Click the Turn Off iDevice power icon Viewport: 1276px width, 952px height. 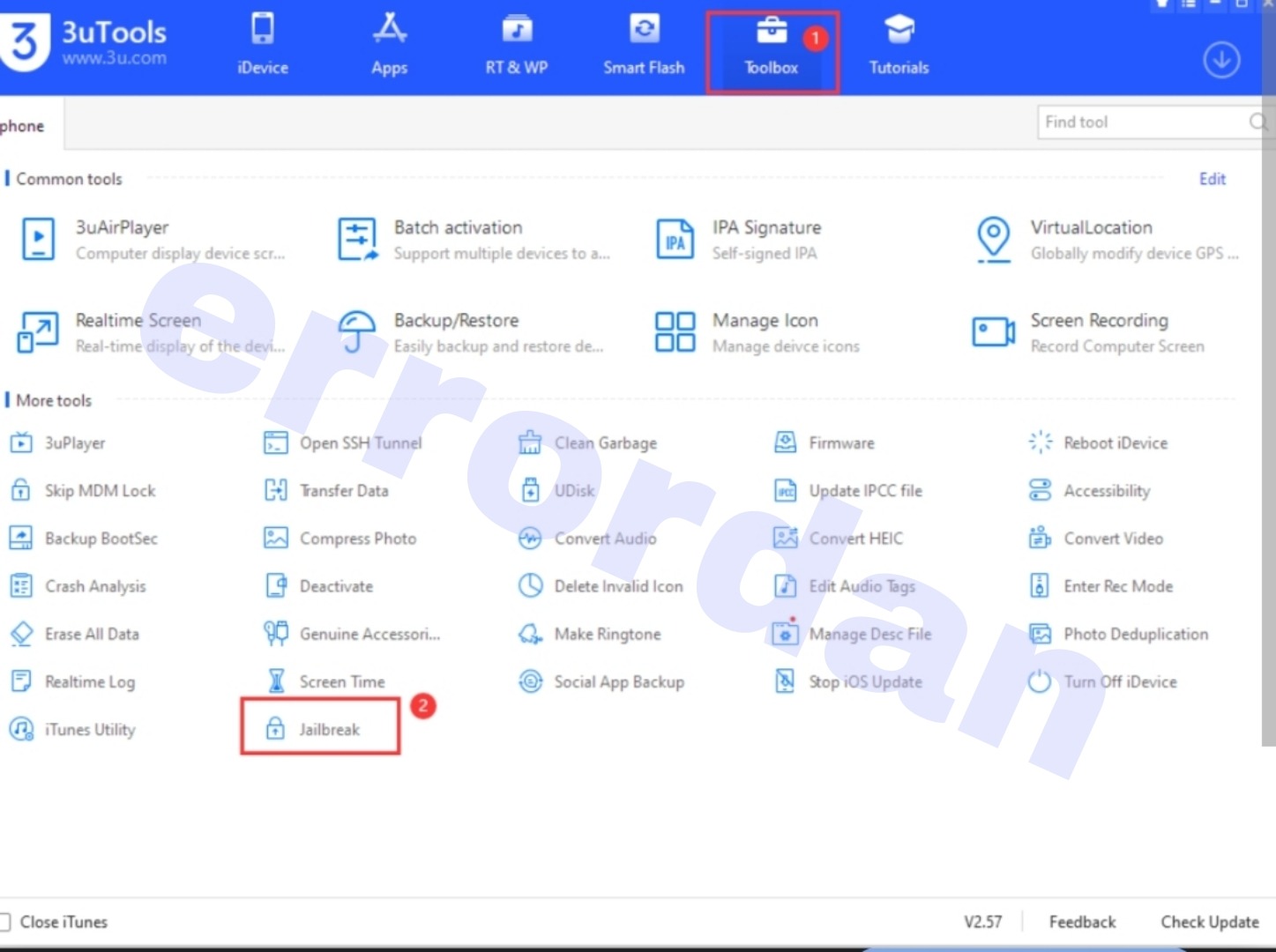(1041, 681)
